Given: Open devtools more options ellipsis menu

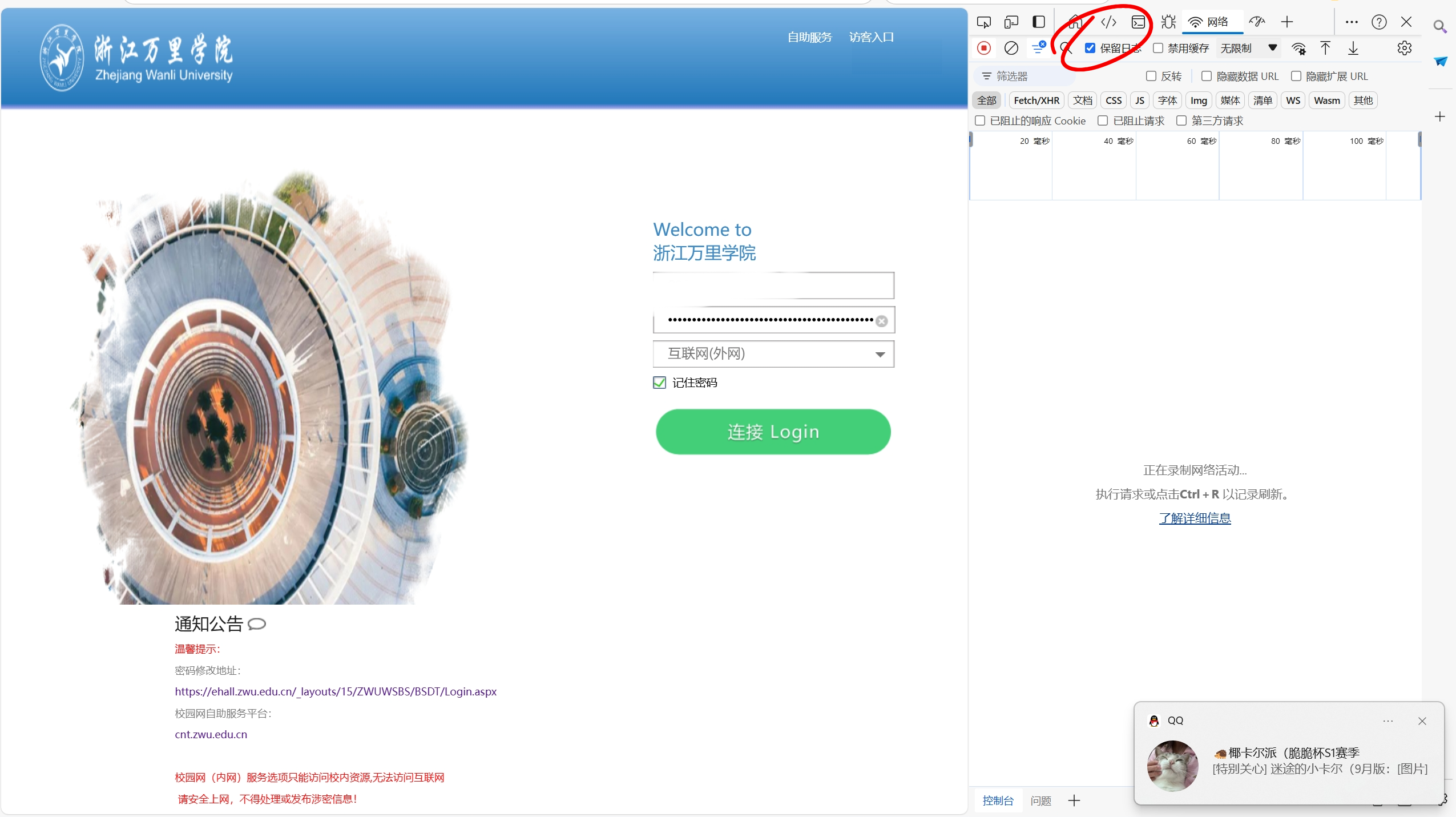Looking at the screenshot, I should tap(1351, 22).
